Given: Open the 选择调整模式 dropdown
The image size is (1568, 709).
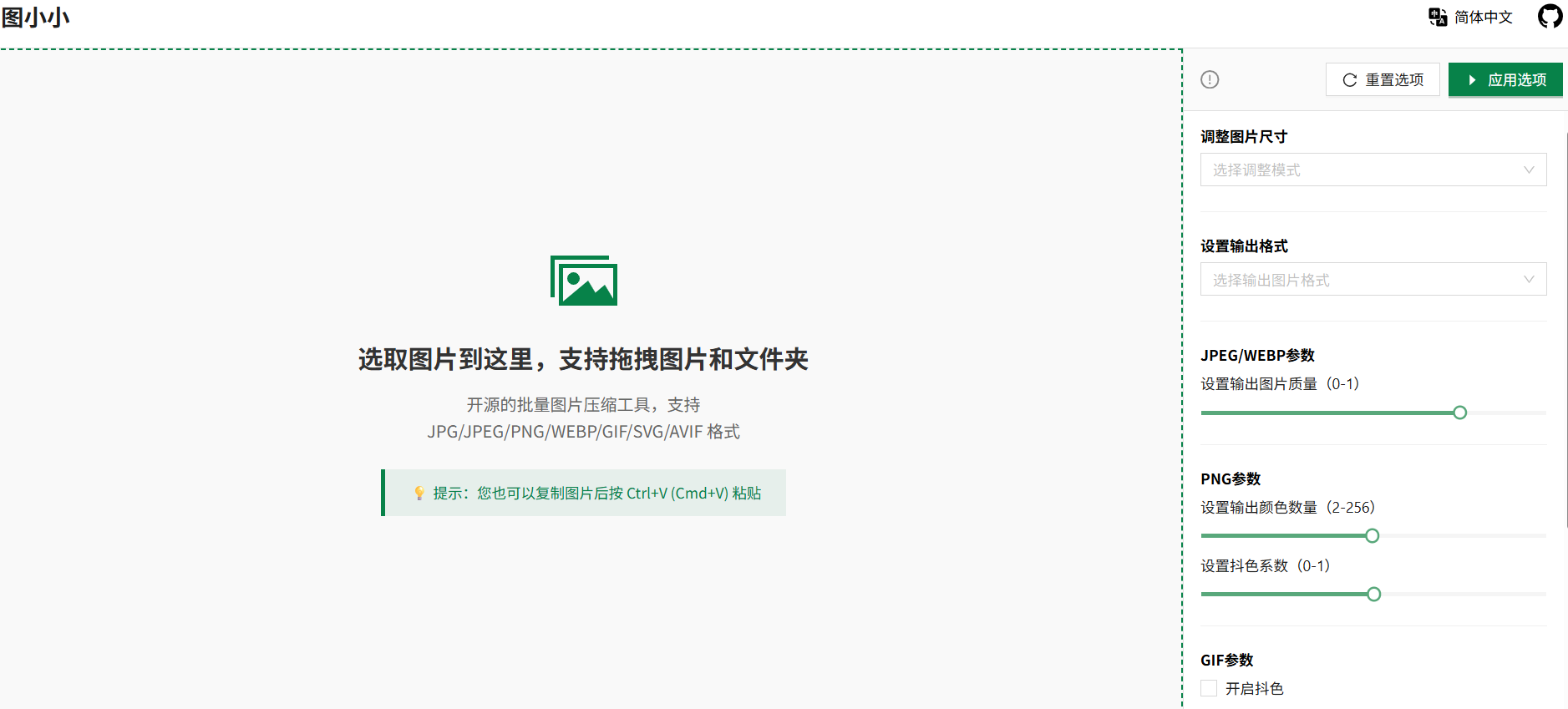Looking at the screenshot, I should click(1373, 170).
